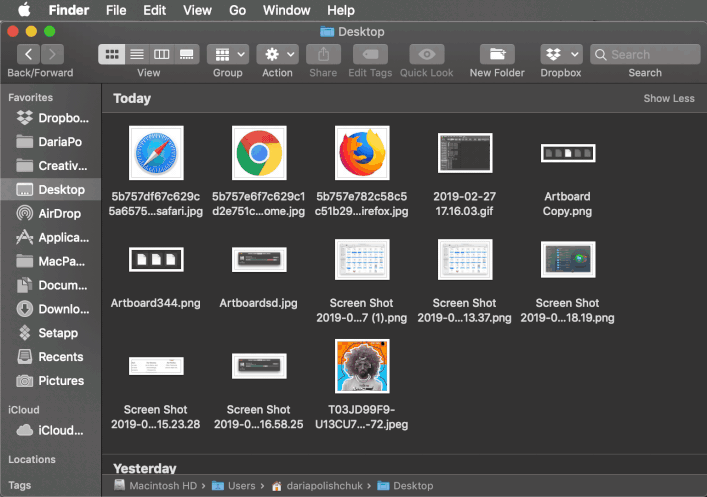Select the firefox.jpg file thumbnail
This screenshot has height=497, width=707.
coord(362,153)
